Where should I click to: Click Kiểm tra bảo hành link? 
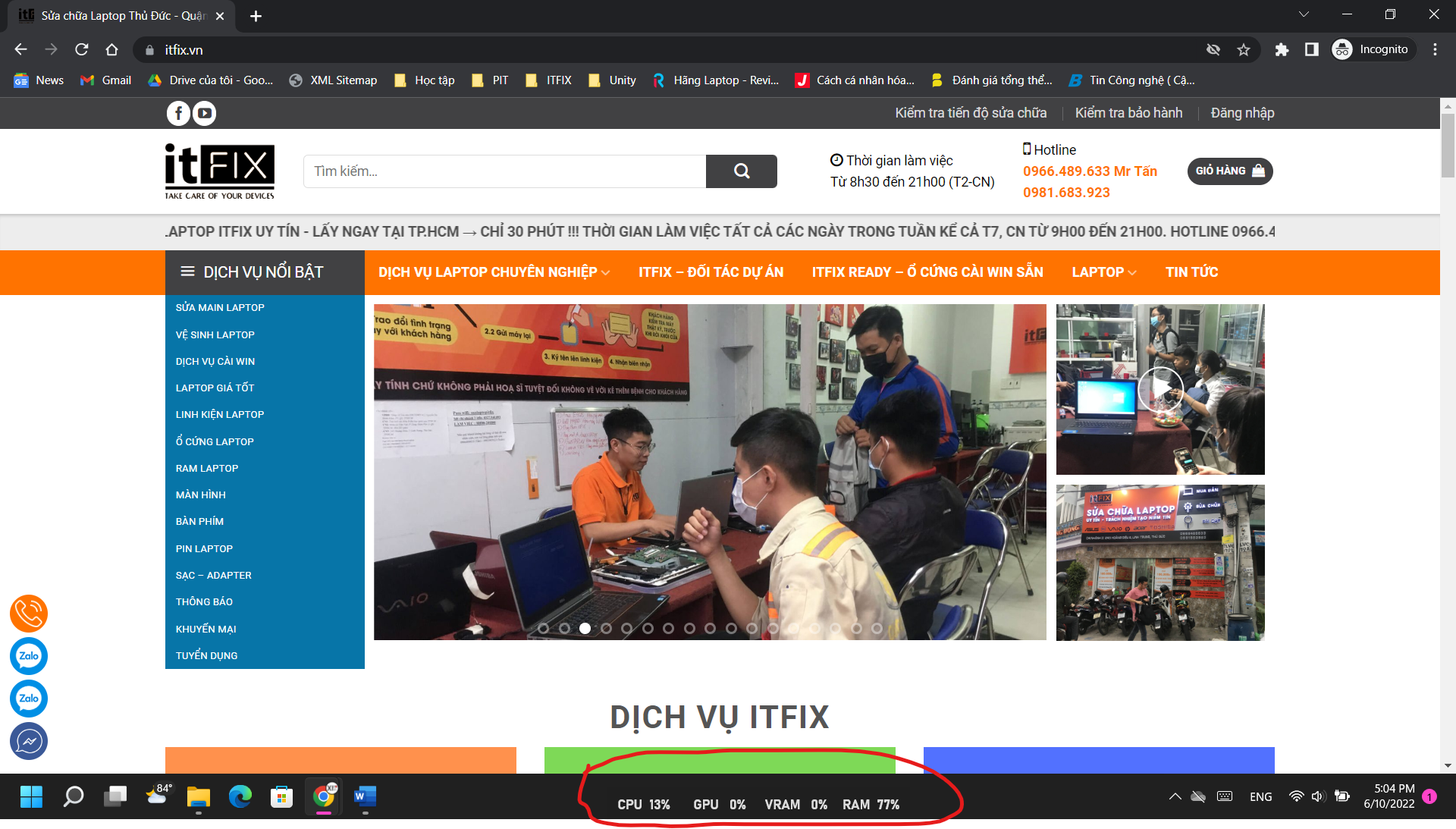[x=1128, y=113]
